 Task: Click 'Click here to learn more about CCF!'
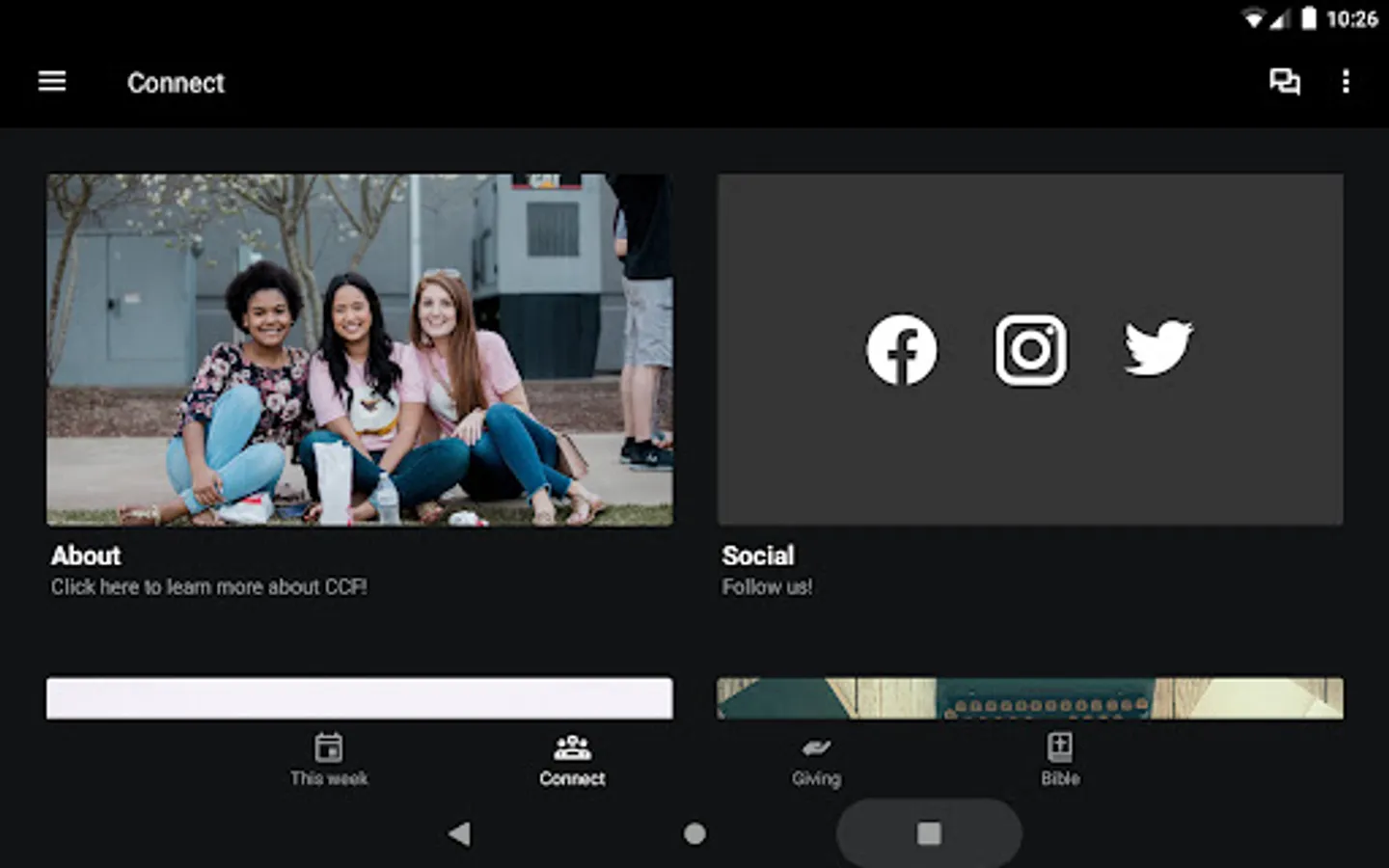click(x=209, y=586)
